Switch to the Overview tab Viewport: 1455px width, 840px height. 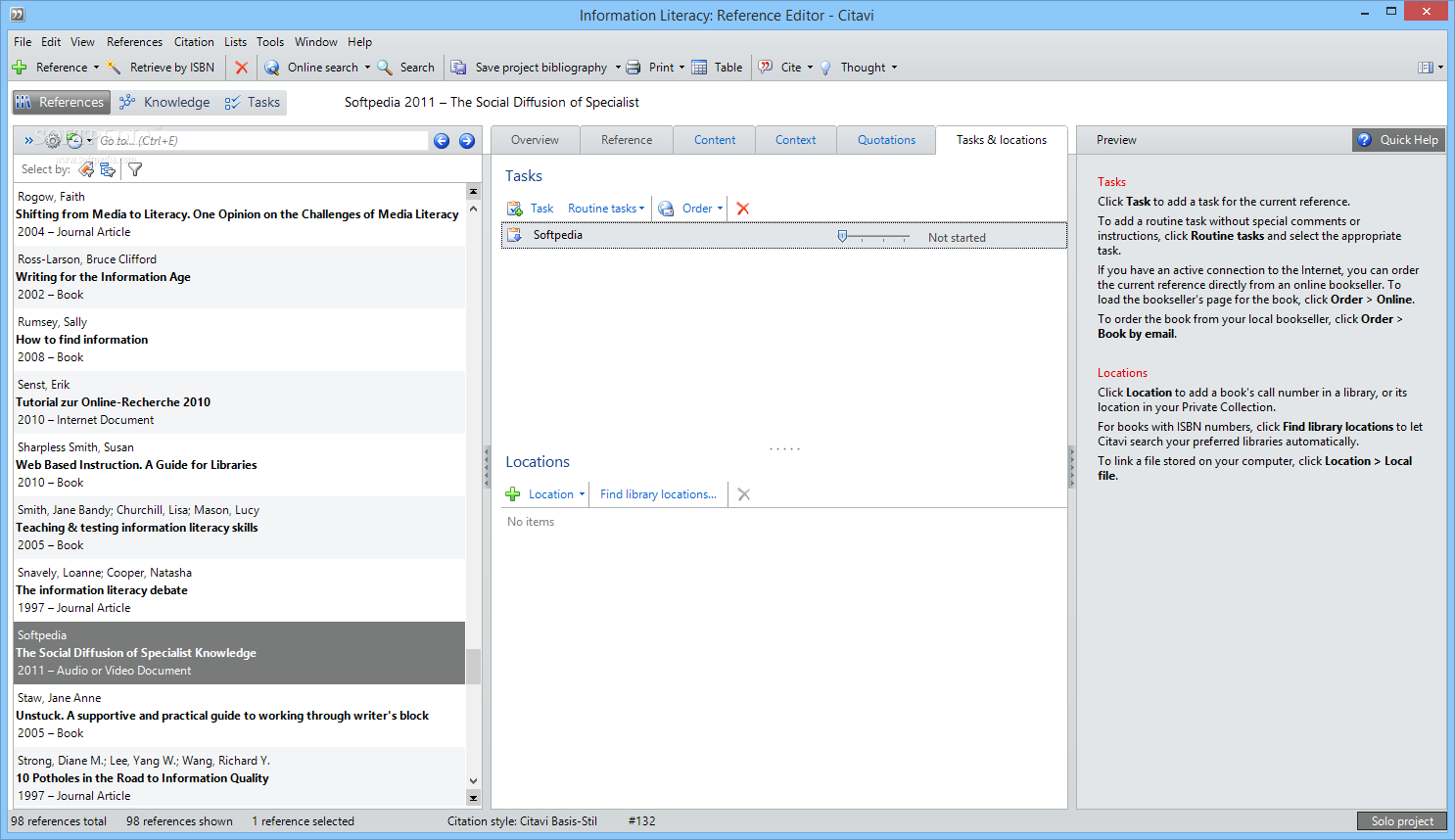pos(535,140)
